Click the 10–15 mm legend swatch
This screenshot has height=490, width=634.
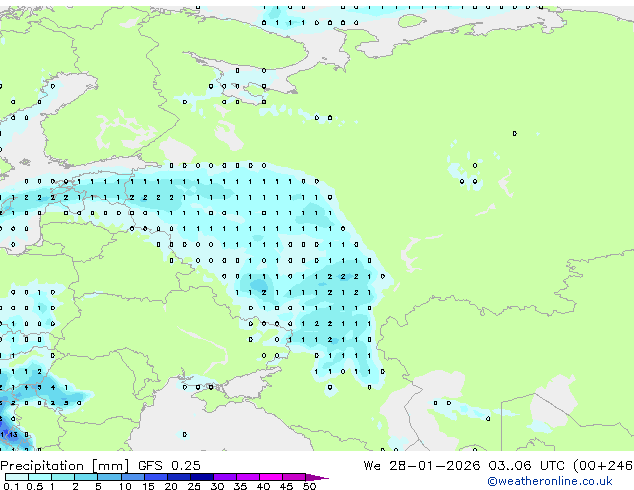(x=133, y=477)
